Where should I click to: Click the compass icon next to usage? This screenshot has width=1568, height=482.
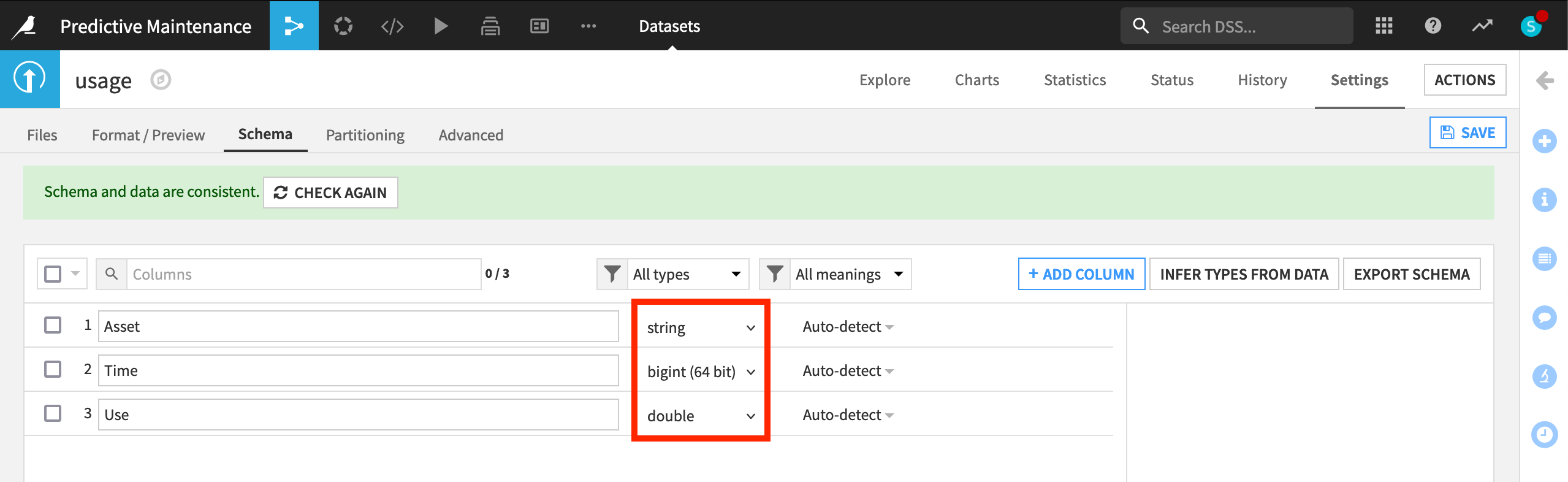(x=161, y=80)
